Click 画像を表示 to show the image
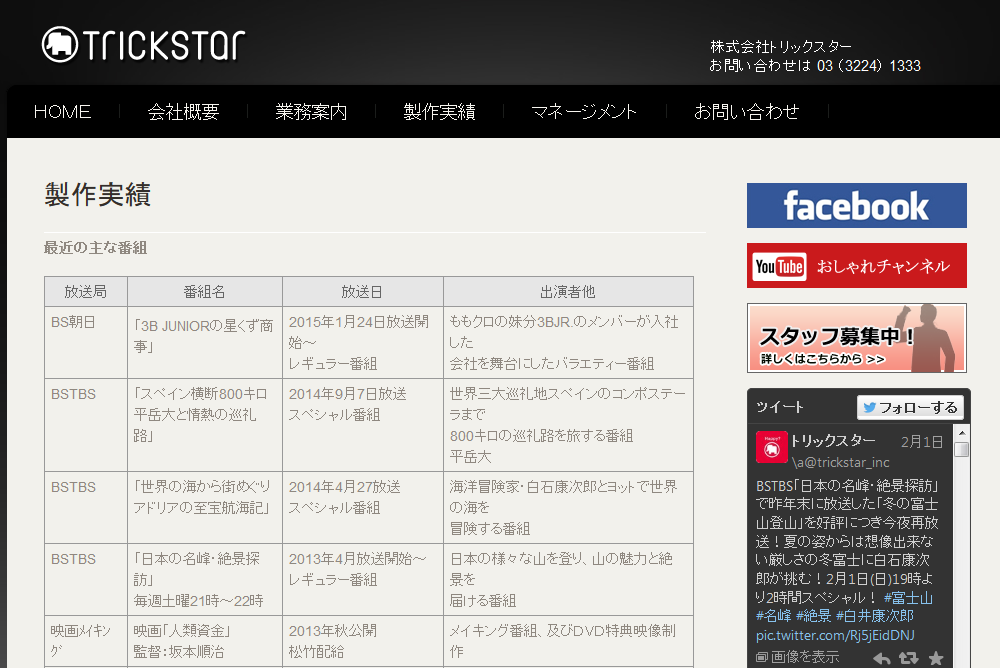Screen dimensions: 1000x668 point(797,657)
